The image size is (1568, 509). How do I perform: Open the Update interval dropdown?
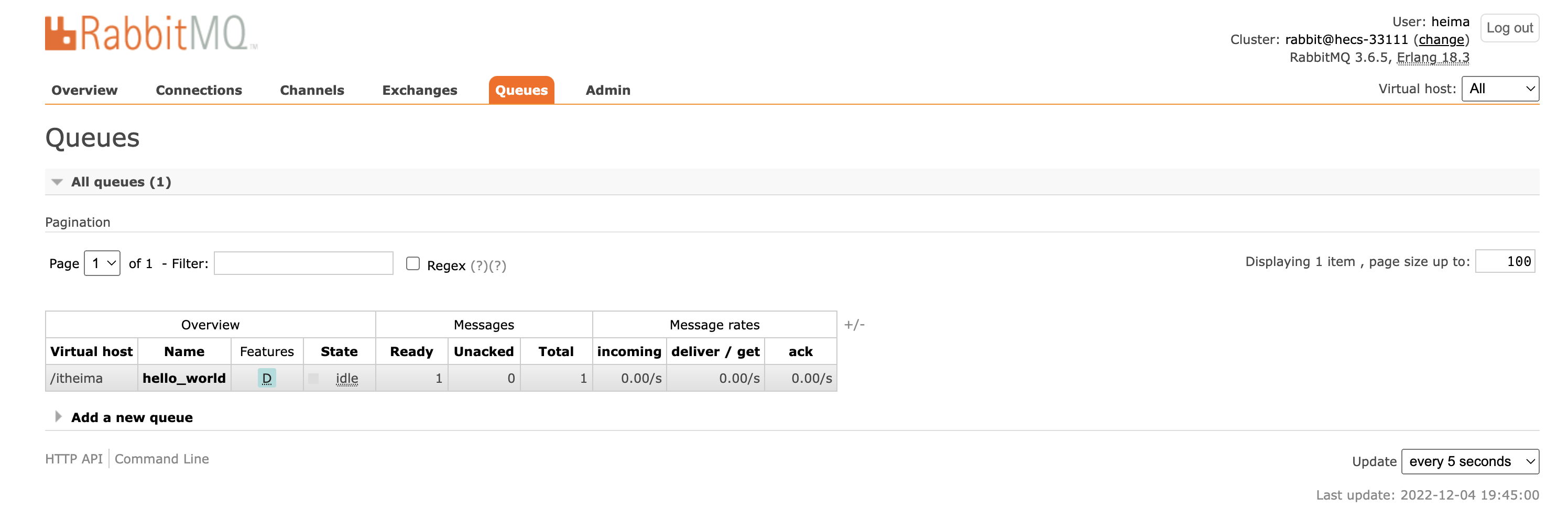pyautogui.click(x=1469, y=461)
